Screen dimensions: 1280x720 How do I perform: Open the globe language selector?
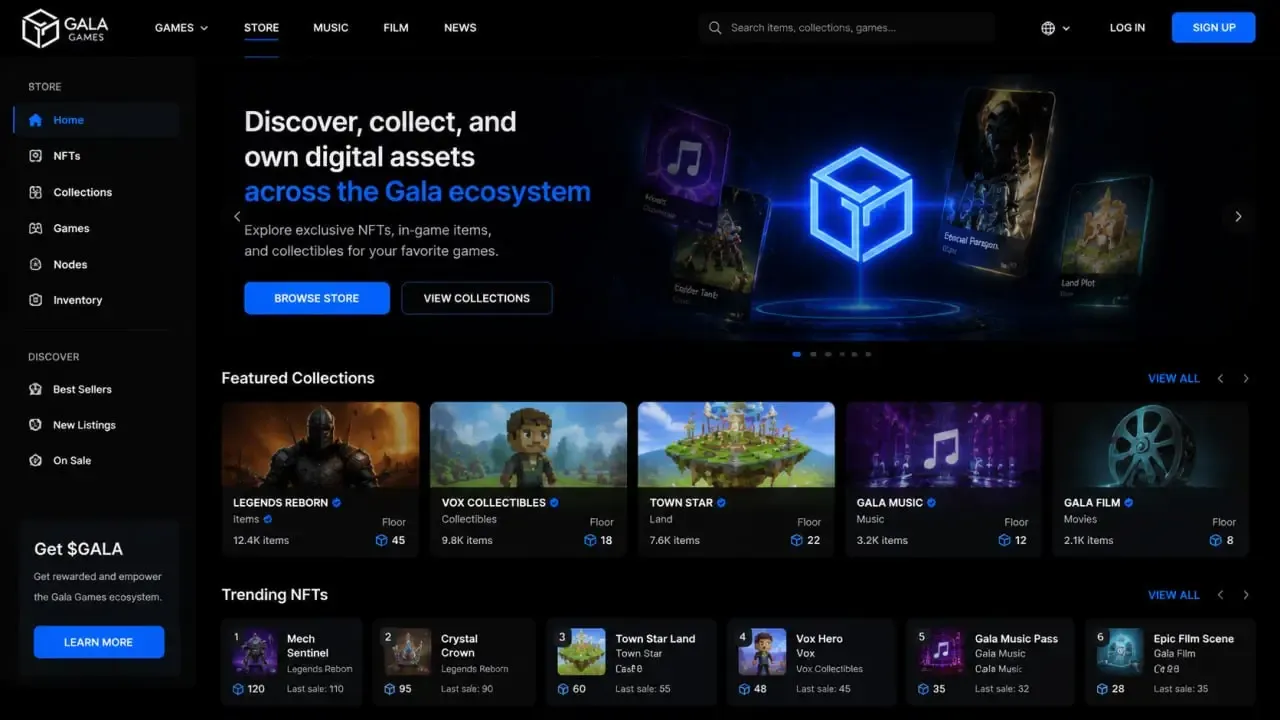(x=1055, y=28)
